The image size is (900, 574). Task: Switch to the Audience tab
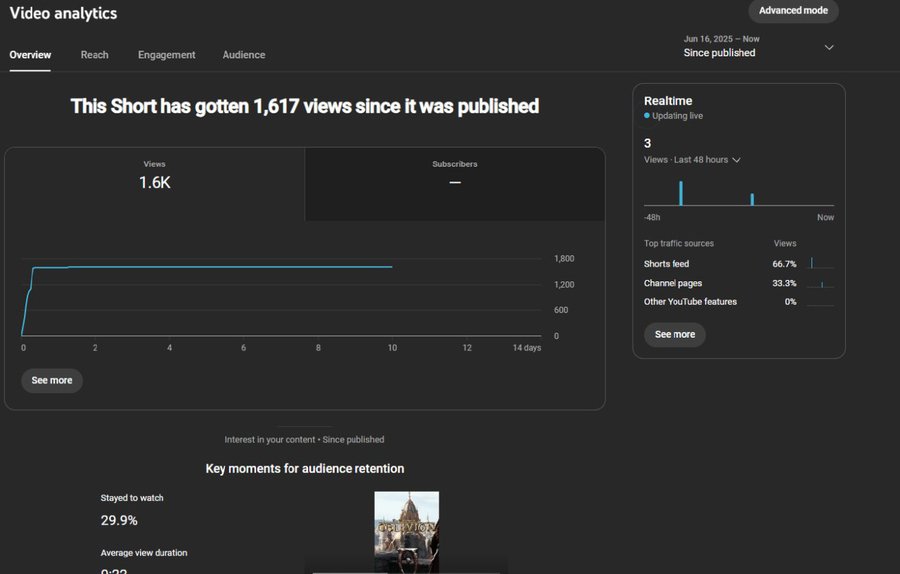[244, 55]
